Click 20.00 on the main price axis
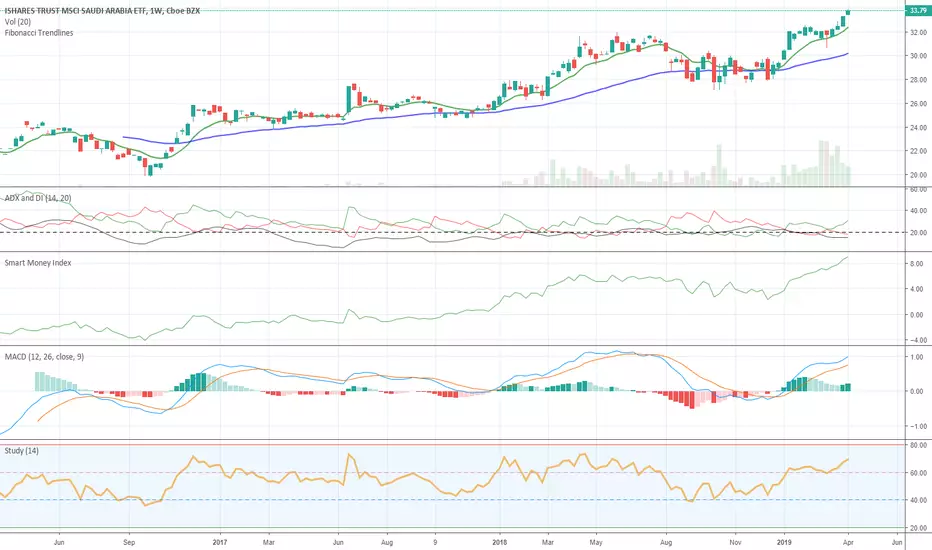The height and width of the screenshot is (550, 932). pos(918,175)
